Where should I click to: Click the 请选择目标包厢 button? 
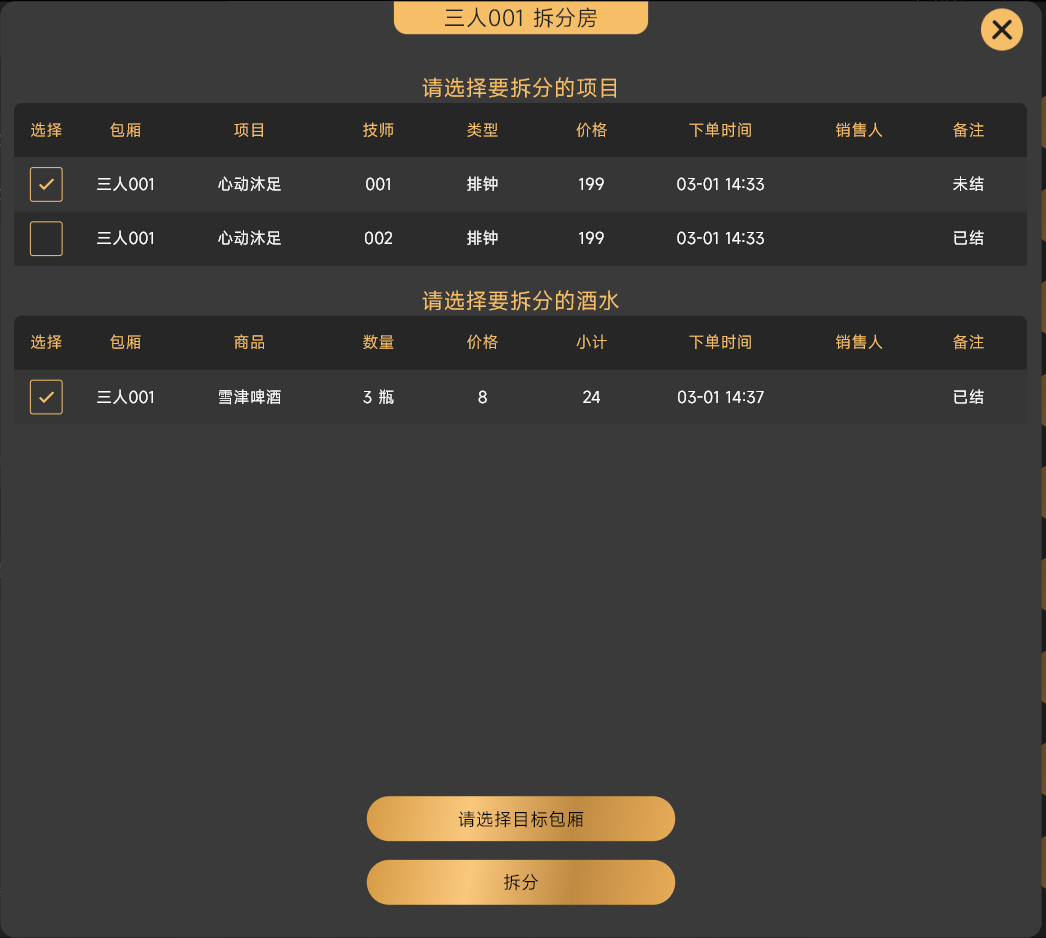pos(520,819)
